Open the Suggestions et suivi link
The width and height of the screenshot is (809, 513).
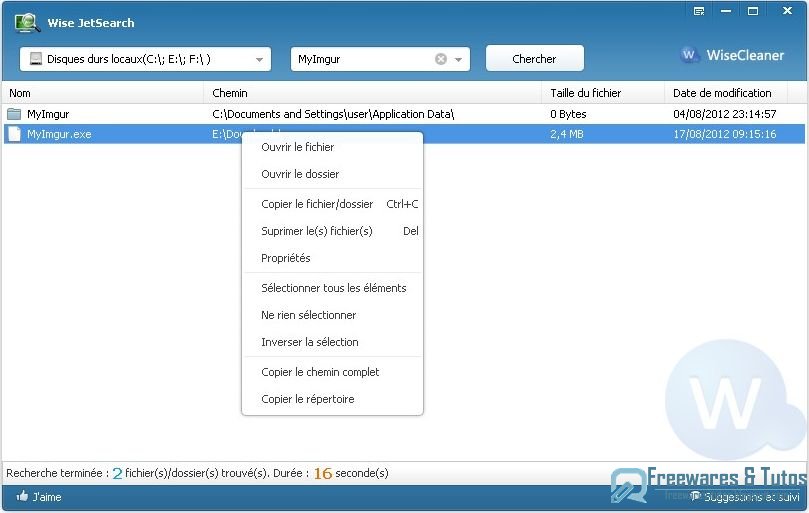tap(751, 497)
